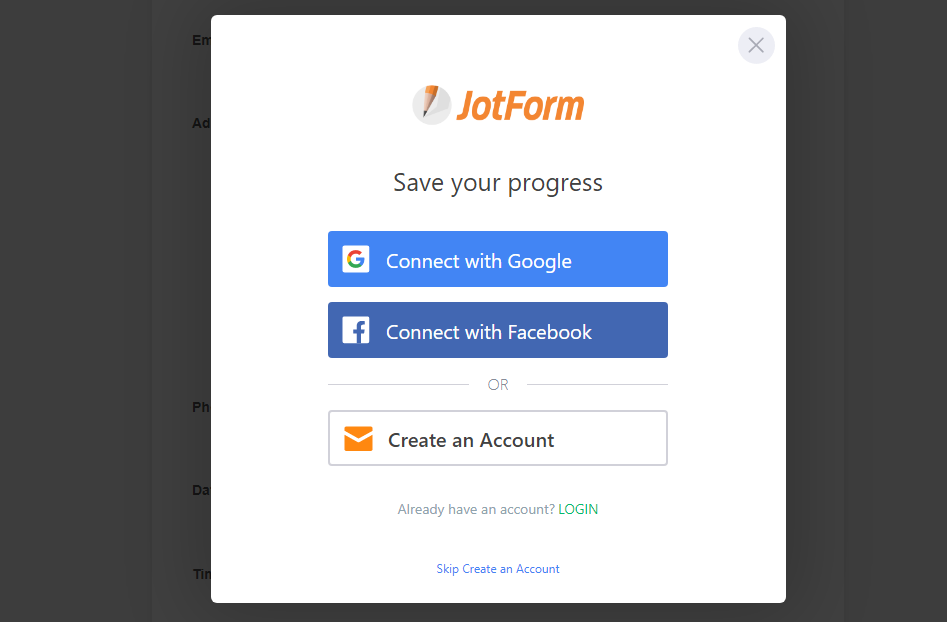Click the OR divider text
Viewport: 947px width, 622px height.
pos(498,385)
